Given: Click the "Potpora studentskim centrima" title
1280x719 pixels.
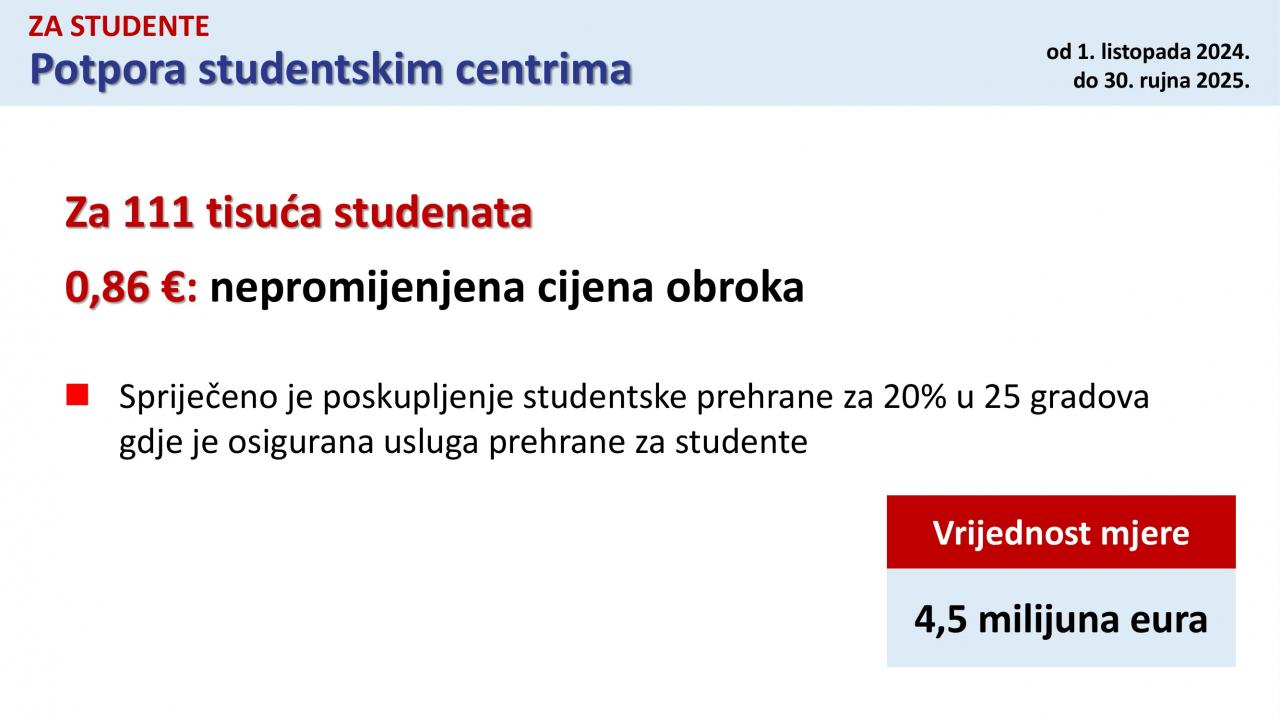Looking at the screenshot, I should click(330, 69).
